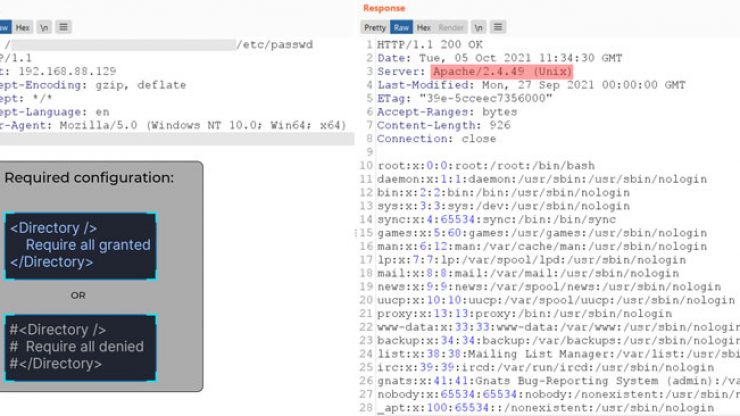
Task: Click the man:x:6:12 passwd entry
Action: pos(542,246)
